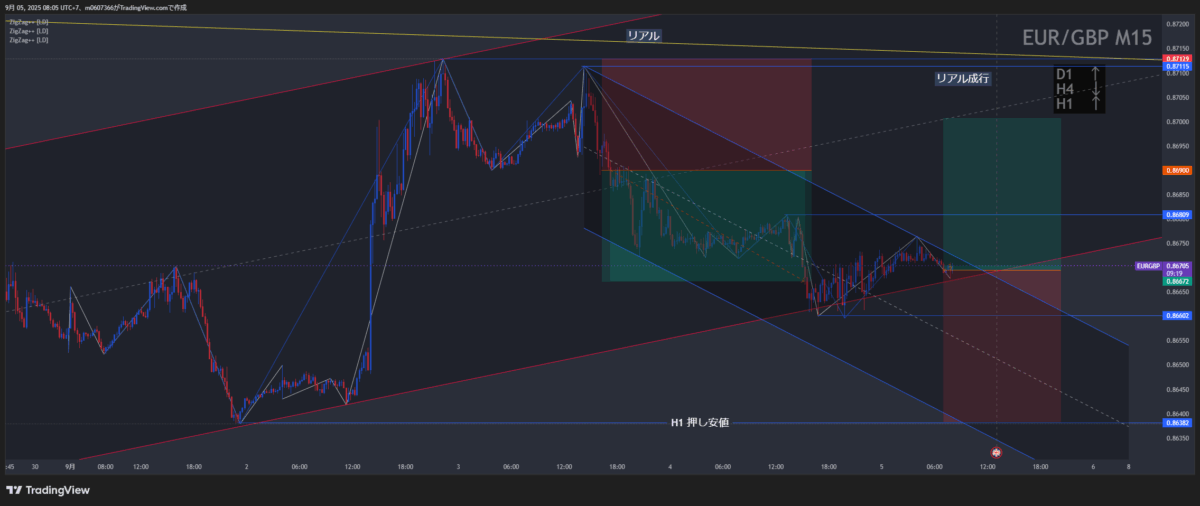Click the H4 down arrow indicator
Screen dimensions: 1200x506
point(1096,89)
